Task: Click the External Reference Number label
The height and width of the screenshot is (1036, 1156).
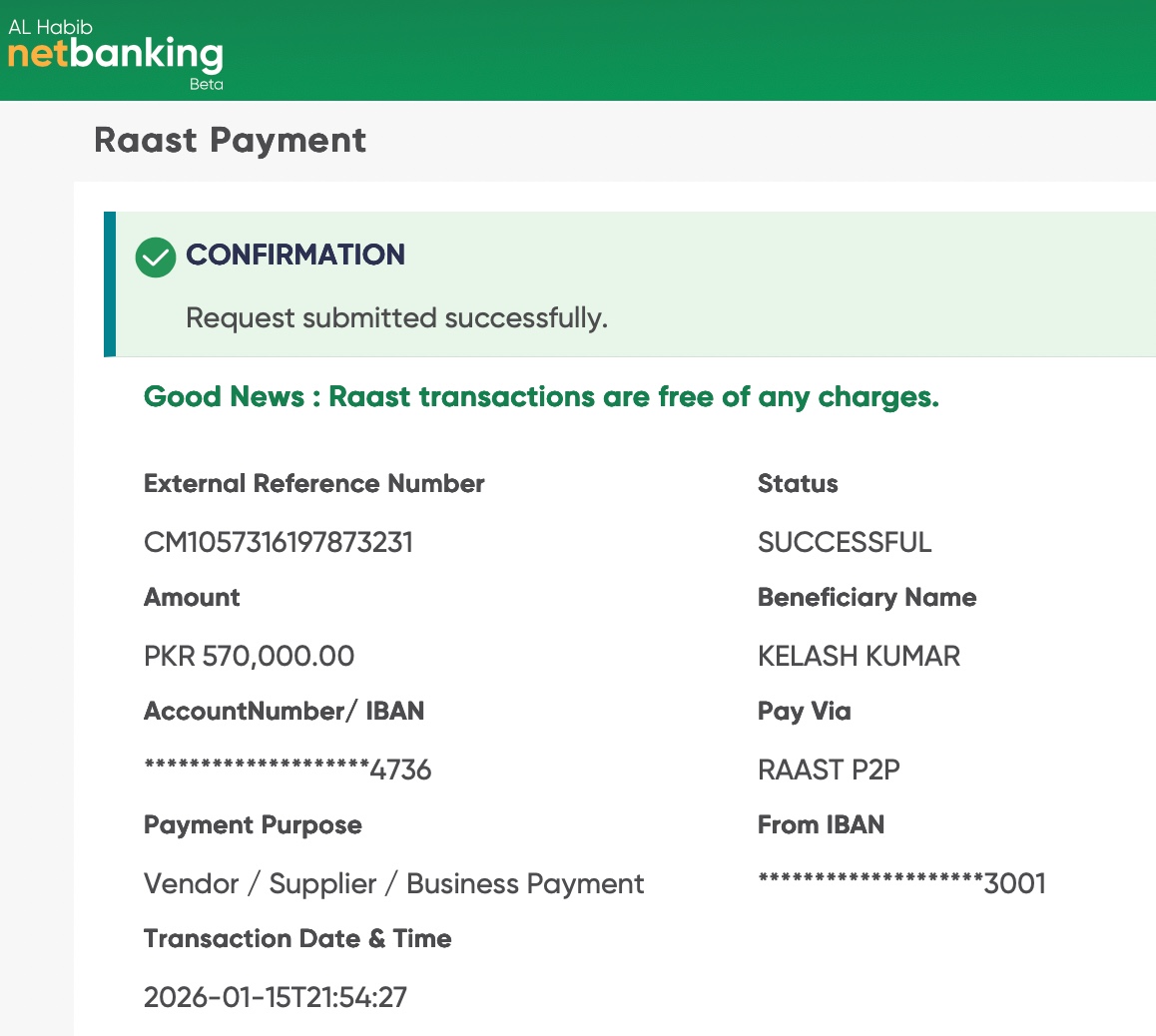Action: pos(313,484)
